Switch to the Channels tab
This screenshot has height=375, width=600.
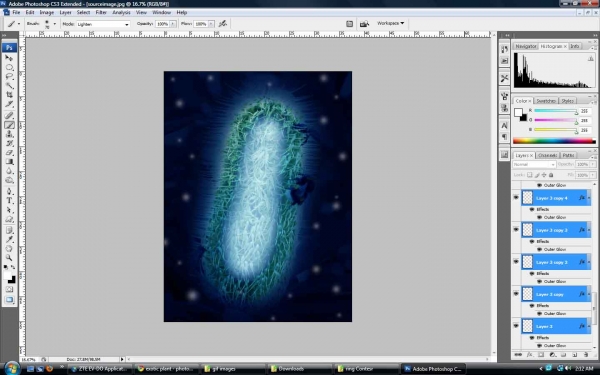pos(548,155)
